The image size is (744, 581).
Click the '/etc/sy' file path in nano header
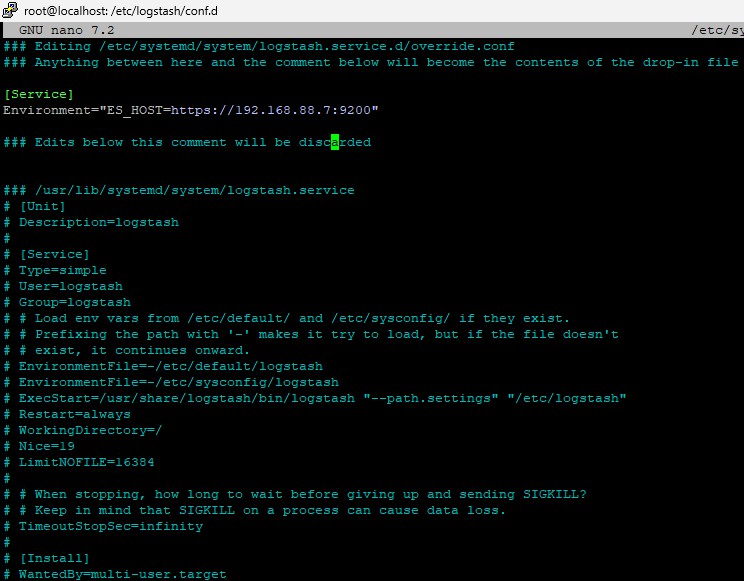pos(717,30)
